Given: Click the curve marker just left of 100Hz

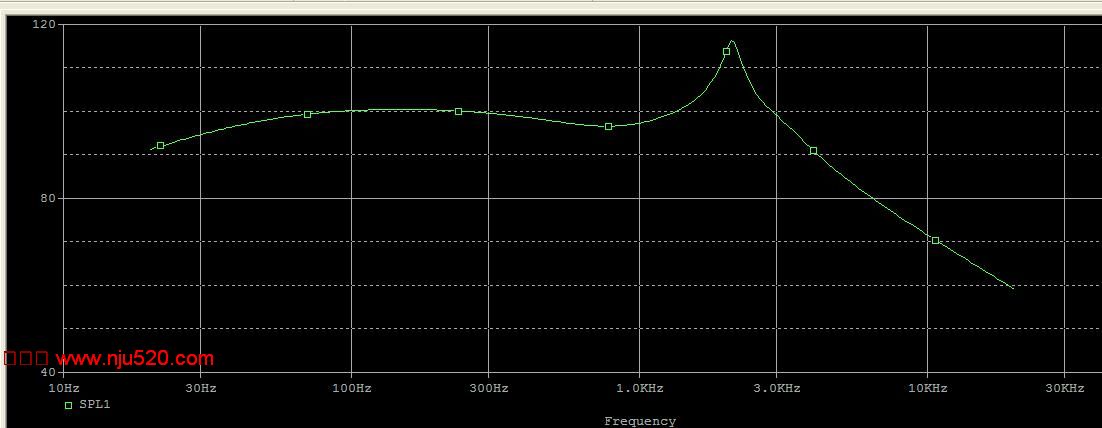Looking at the screenshot, I should 308,114.
